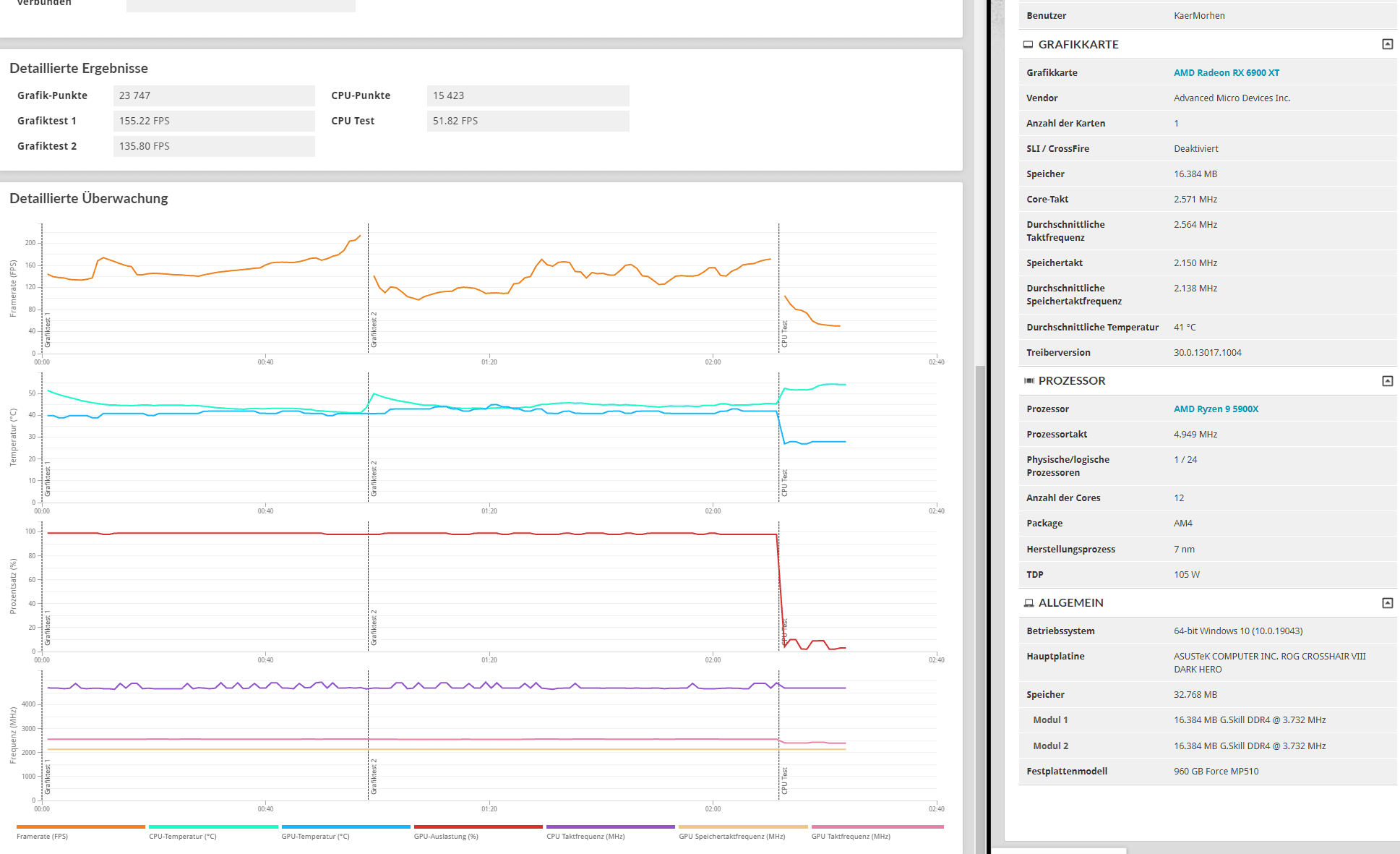This screenshot has height=854, width=1400.
Task: Click the CPU Taktfrequenz (MHz) legend label
Action: [x=585, y=837]
